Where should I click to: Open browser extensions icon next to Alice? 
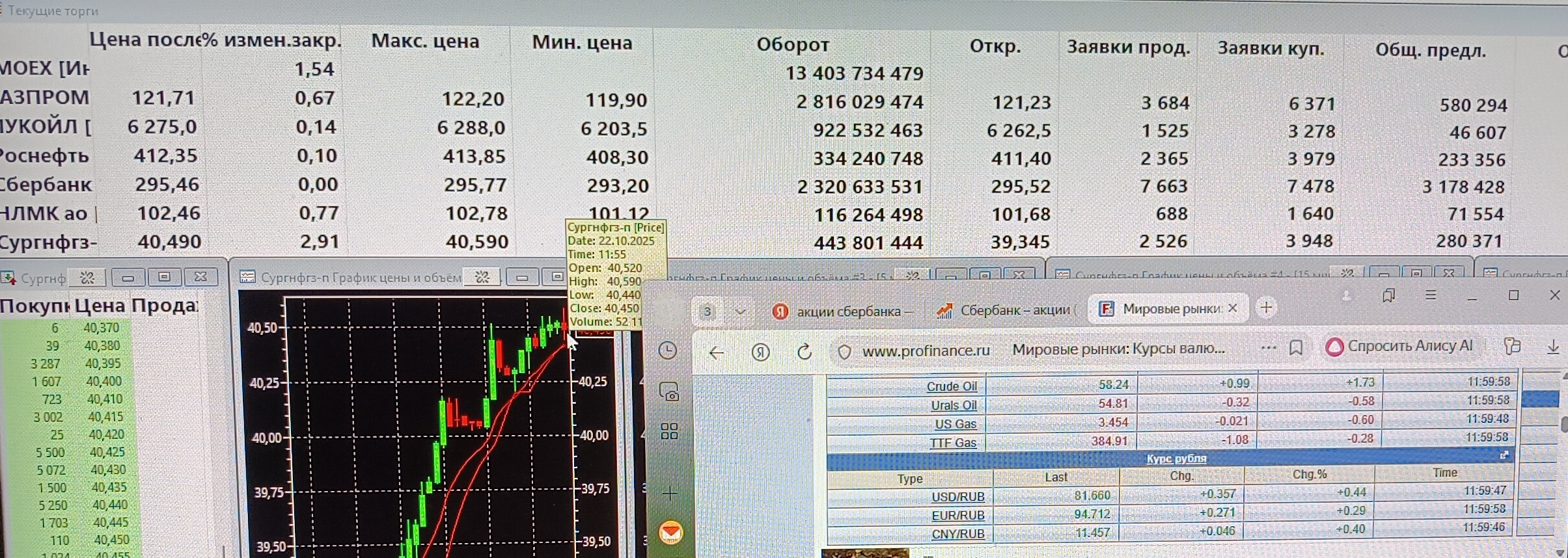coord(1512,346)
